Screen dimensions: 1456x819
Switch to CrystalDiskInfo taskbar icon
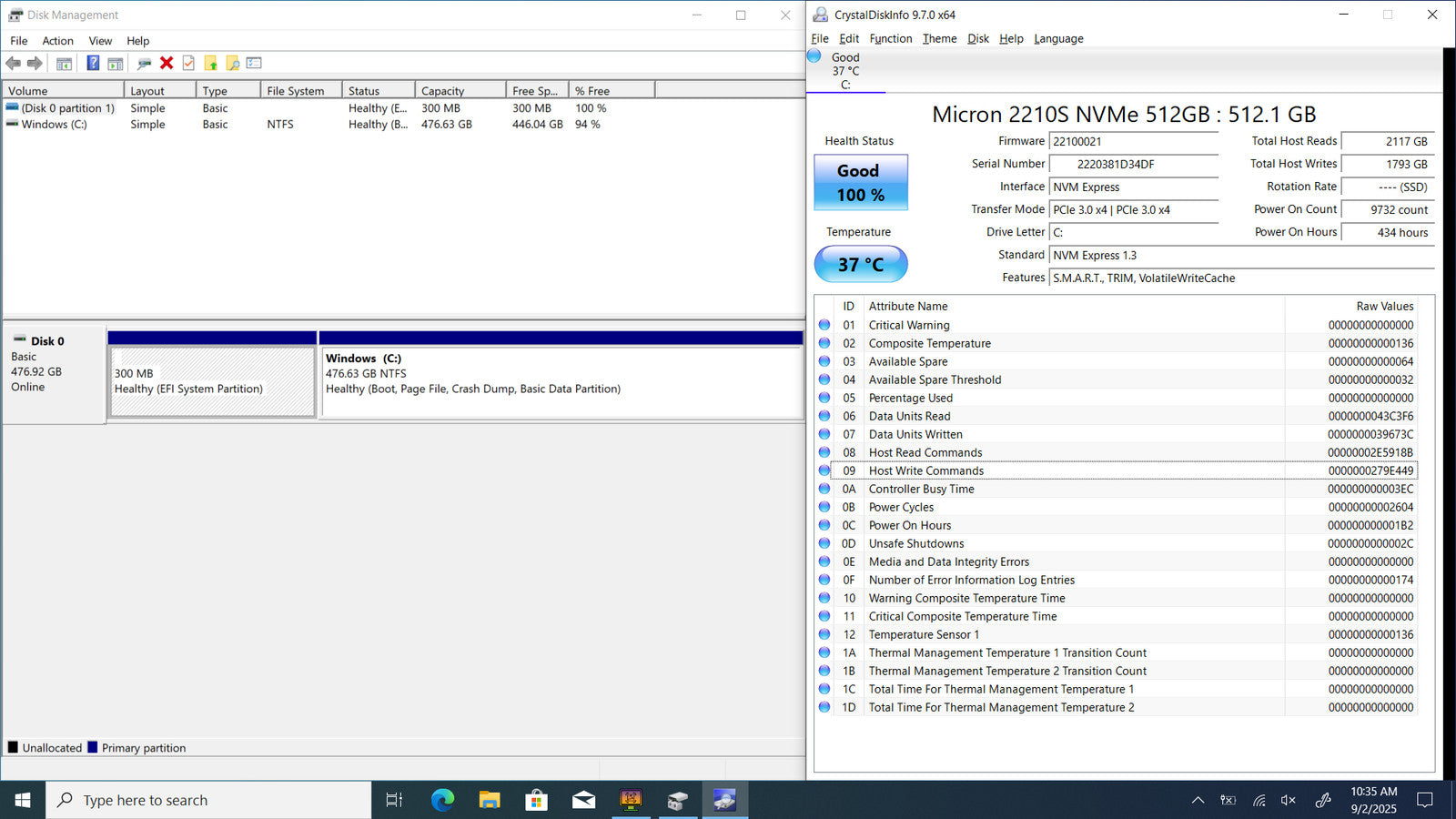point(724,800)
